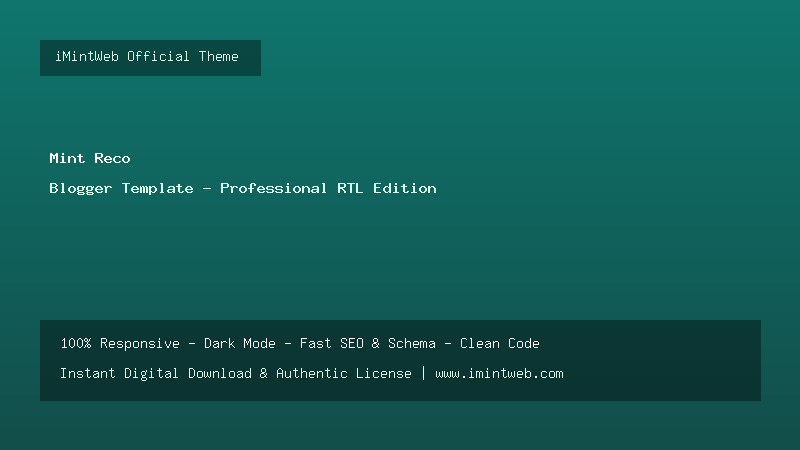
Task: Click the word Official in badge
Action: click(x=158, y=56)
